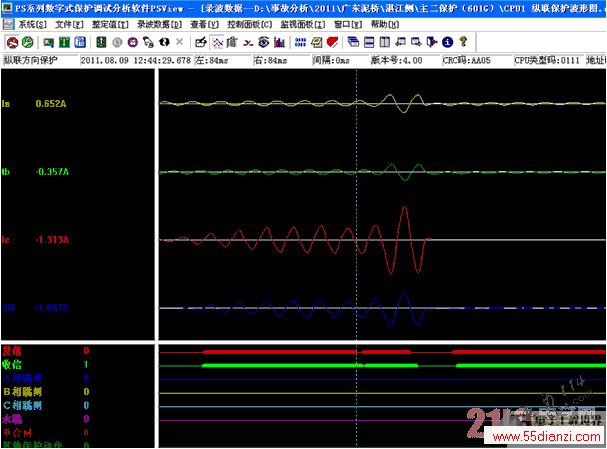This screenshot has width=607, height=449.
Task: Click the 左:84ms status field
Action: pyautogui.click(x=222, y=60)
